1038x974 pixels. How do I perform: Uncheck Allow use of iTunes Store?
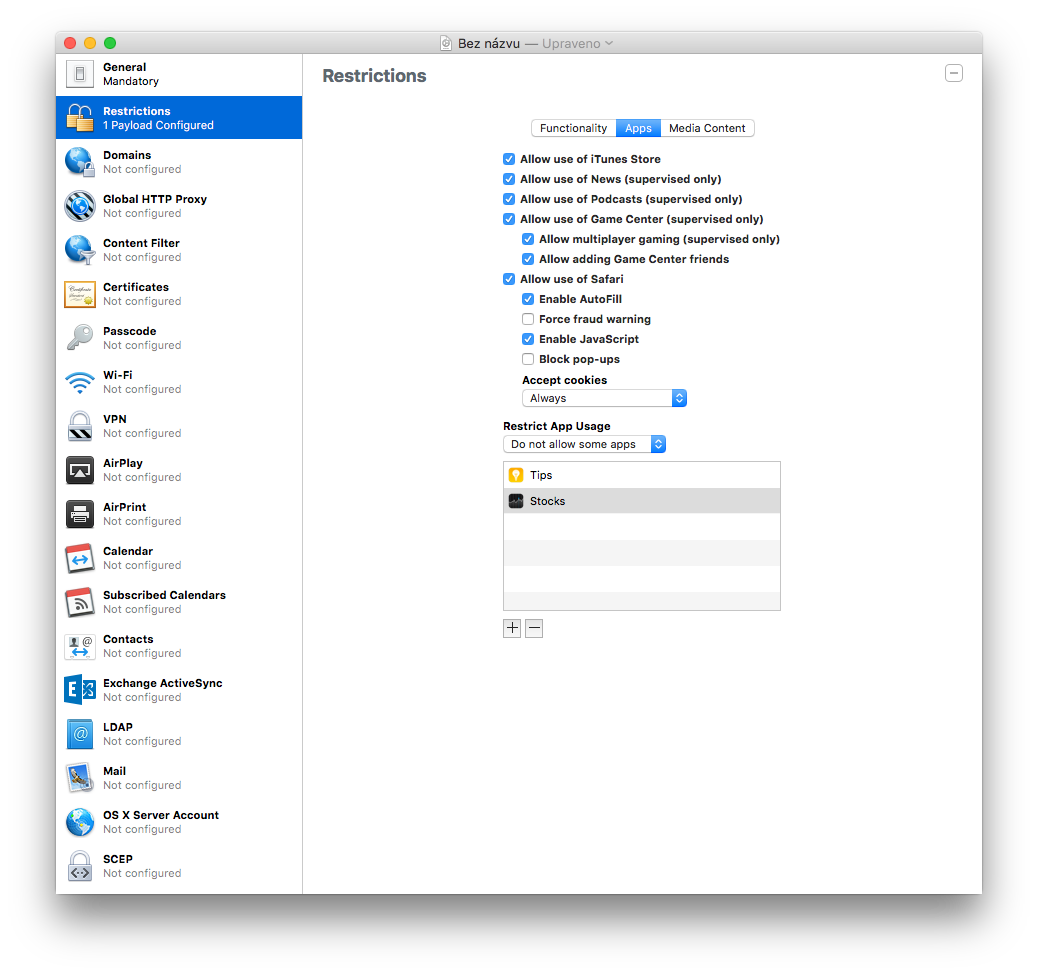pyautogui.click(x=509, y=159)
